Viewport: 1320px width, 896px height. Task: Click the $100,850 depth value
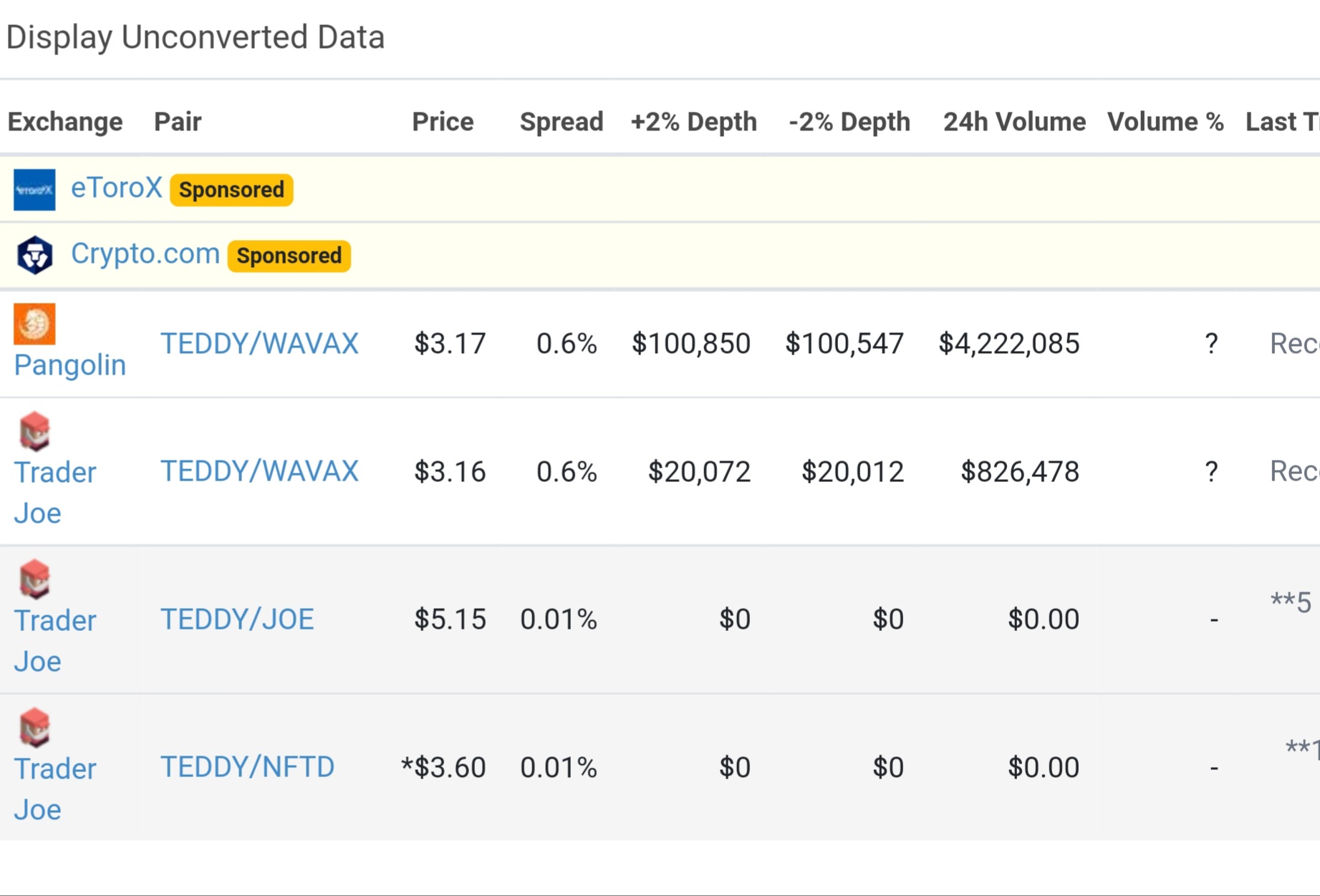coord(691,344)
